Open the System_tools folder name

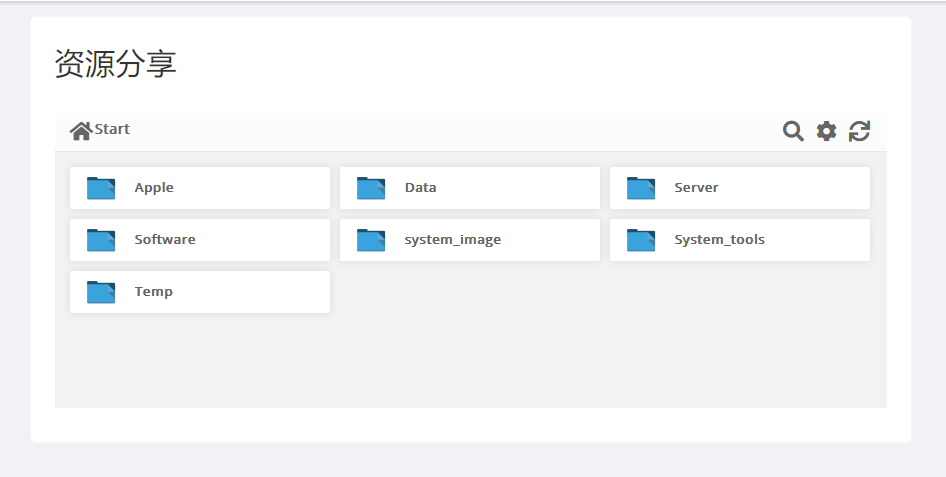pyautogui.click(x=719, y=240)
